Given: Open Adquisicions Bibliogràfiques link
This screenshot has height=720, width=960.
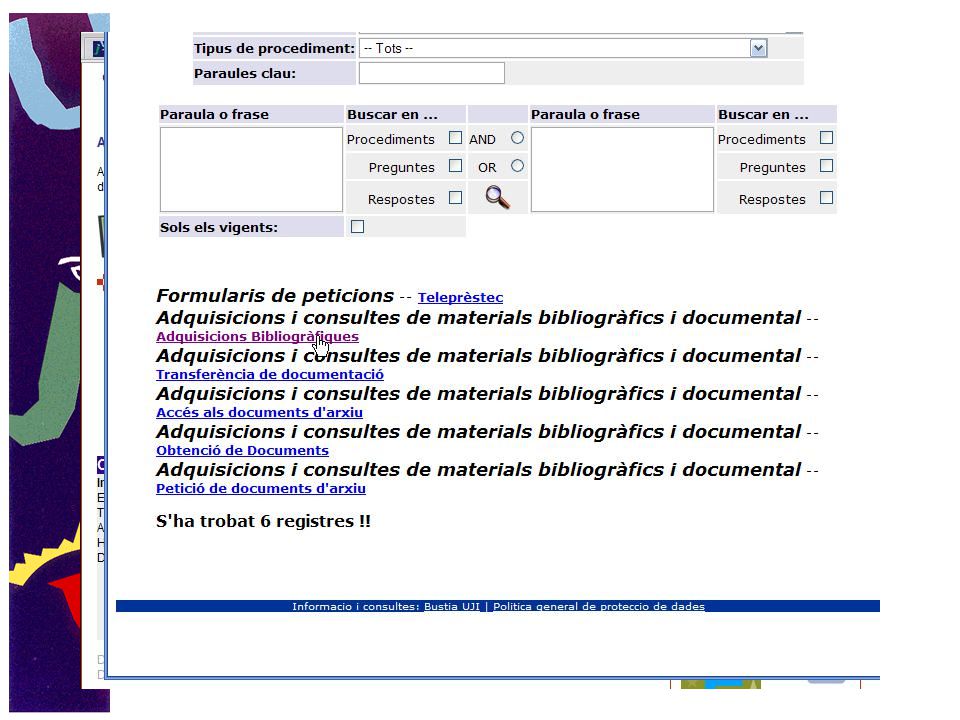Looking at the screenshot, I should 257,337.
